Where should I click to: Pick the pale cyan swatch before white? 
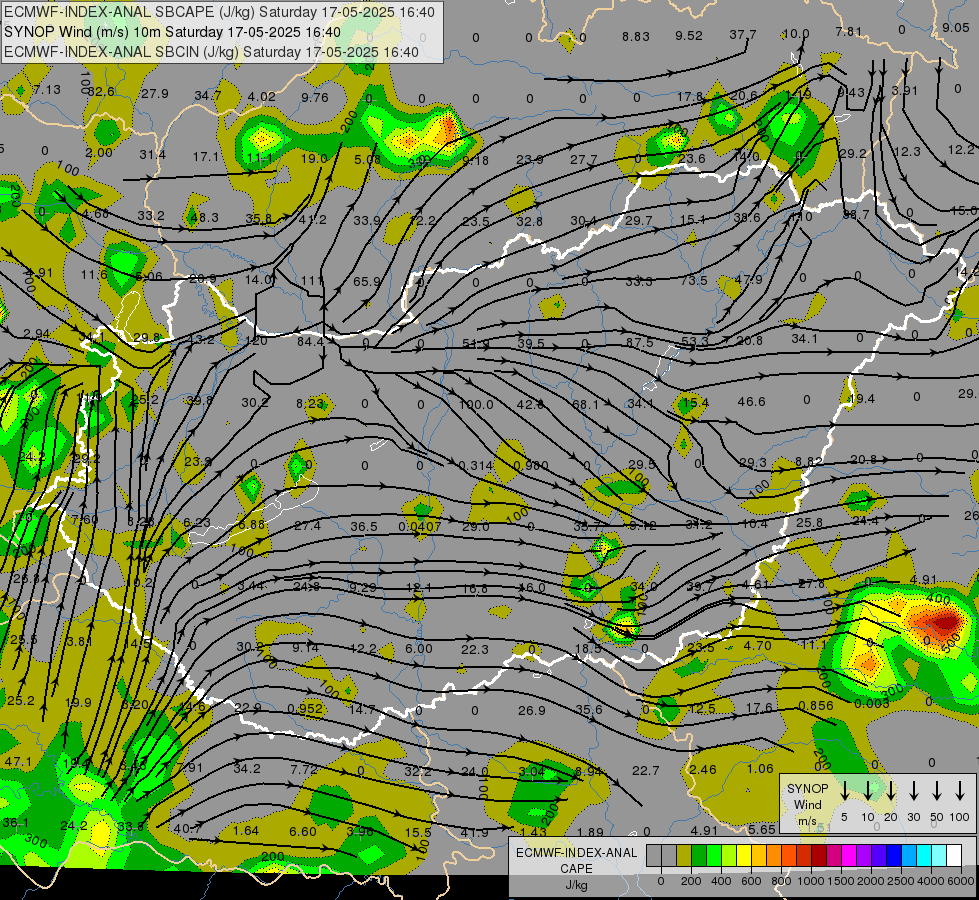pyautogui.click(x=938, y=855)
